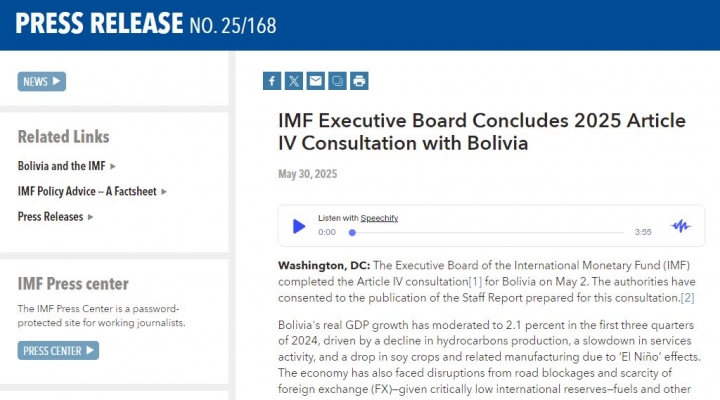The height and width of the screenshot is (400, 720).
Task: Share article on X (Twitter)
Action: 294,81
